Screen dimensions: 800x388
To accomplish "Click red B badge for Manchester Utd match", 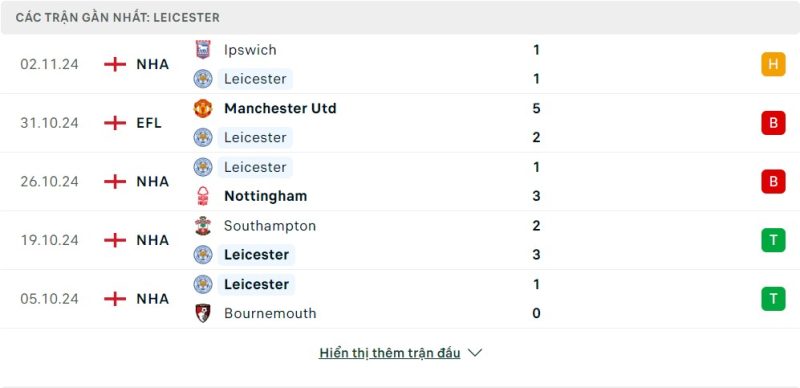I will pyautogui.click(x=773, y=123).
